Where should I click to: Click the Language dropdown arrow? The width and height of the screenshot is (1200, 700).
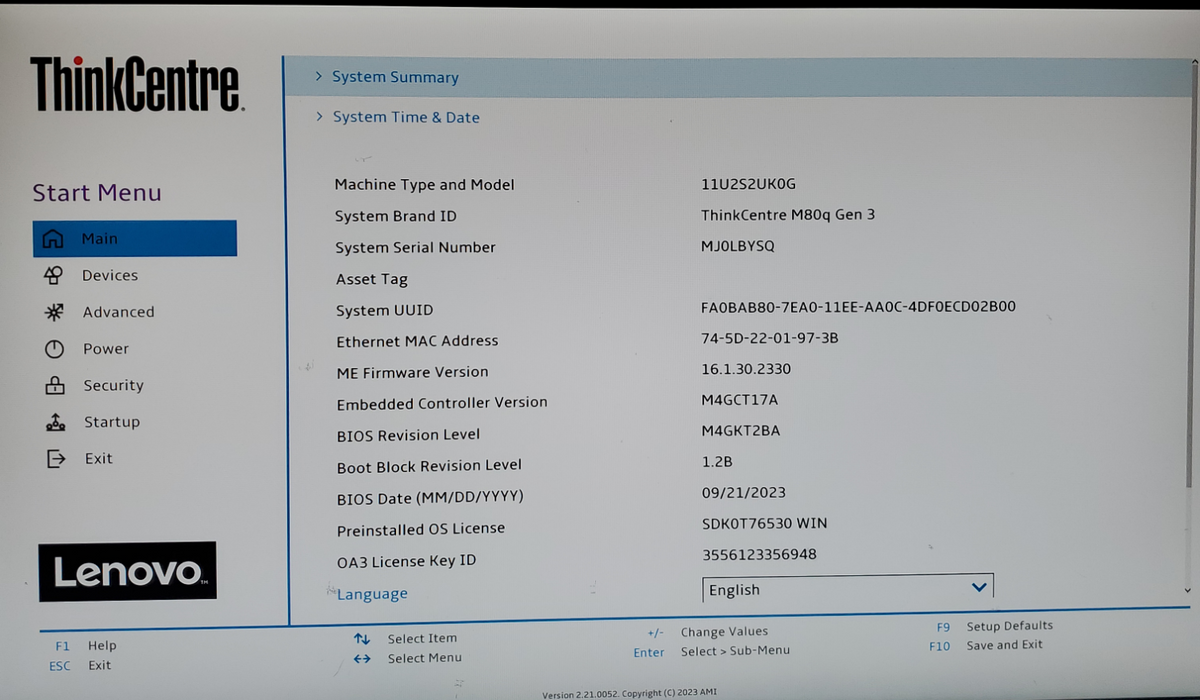[x=979, y=587]
